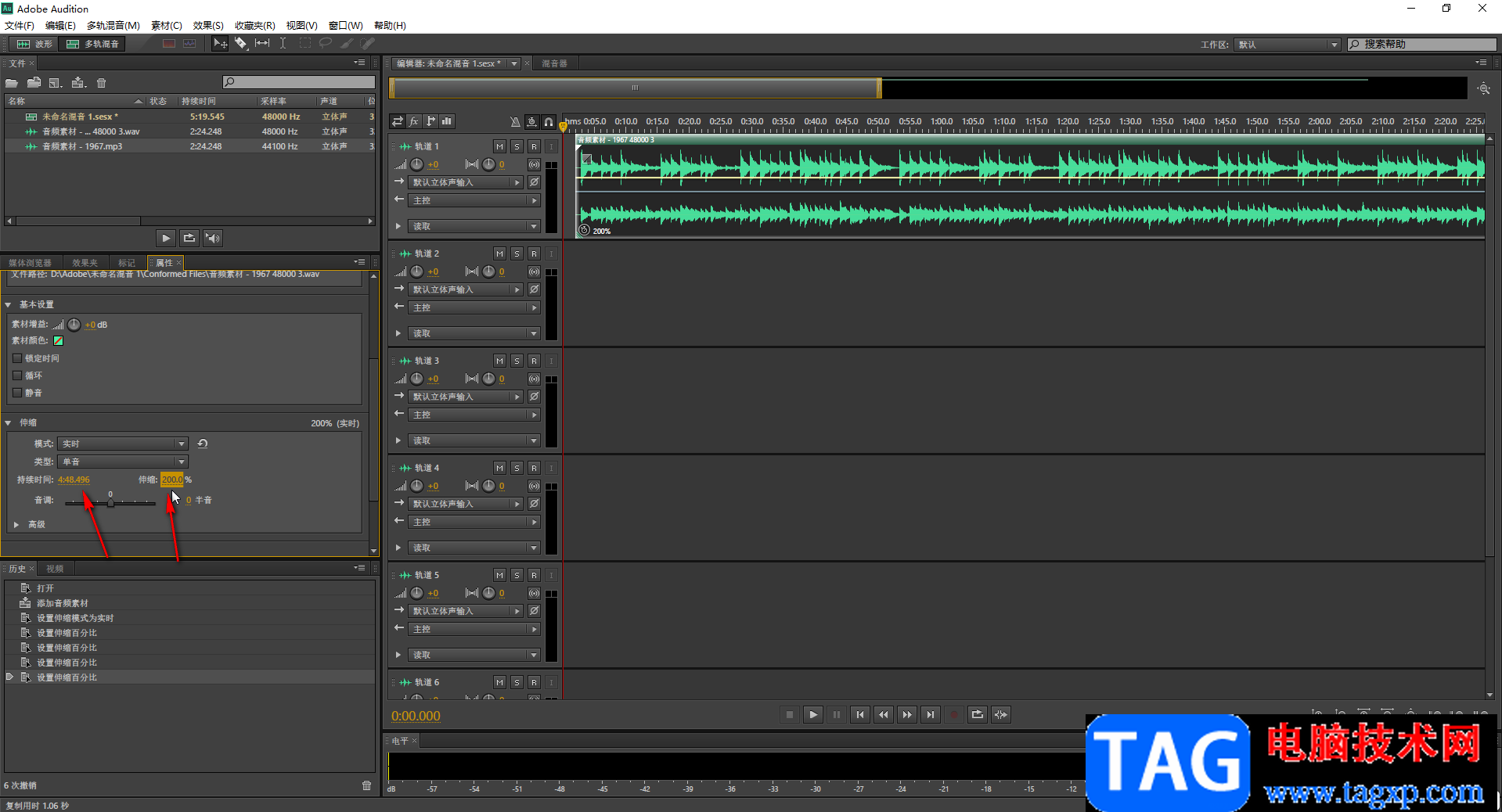The image size is (1502, 812).
Task: Solo track 1 with S button
Action: [x=517, y=146]
